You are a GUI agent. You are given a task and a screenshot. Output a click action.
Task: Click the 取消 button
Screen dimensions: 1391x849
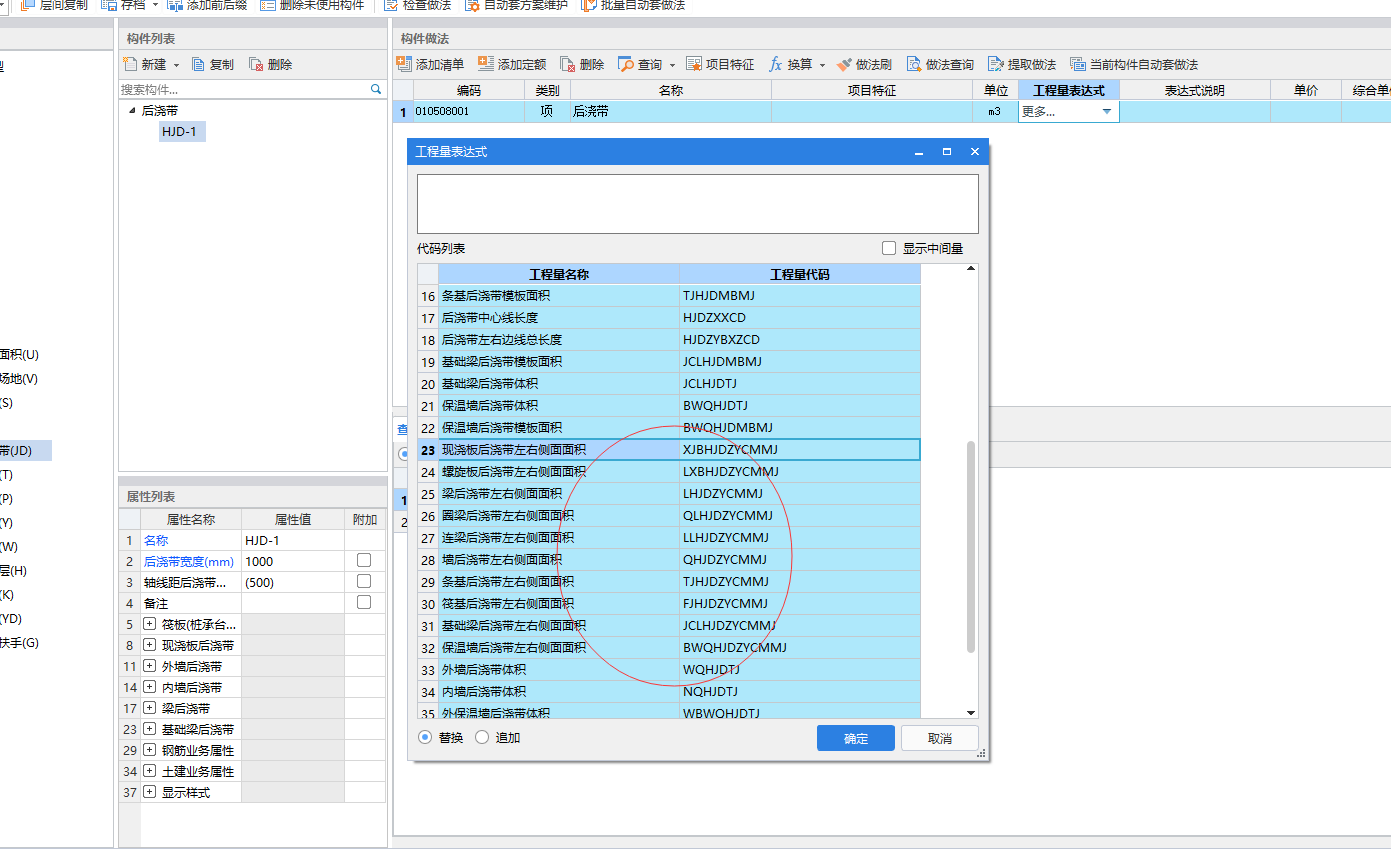pyautogui.click(x=940, y=738)
